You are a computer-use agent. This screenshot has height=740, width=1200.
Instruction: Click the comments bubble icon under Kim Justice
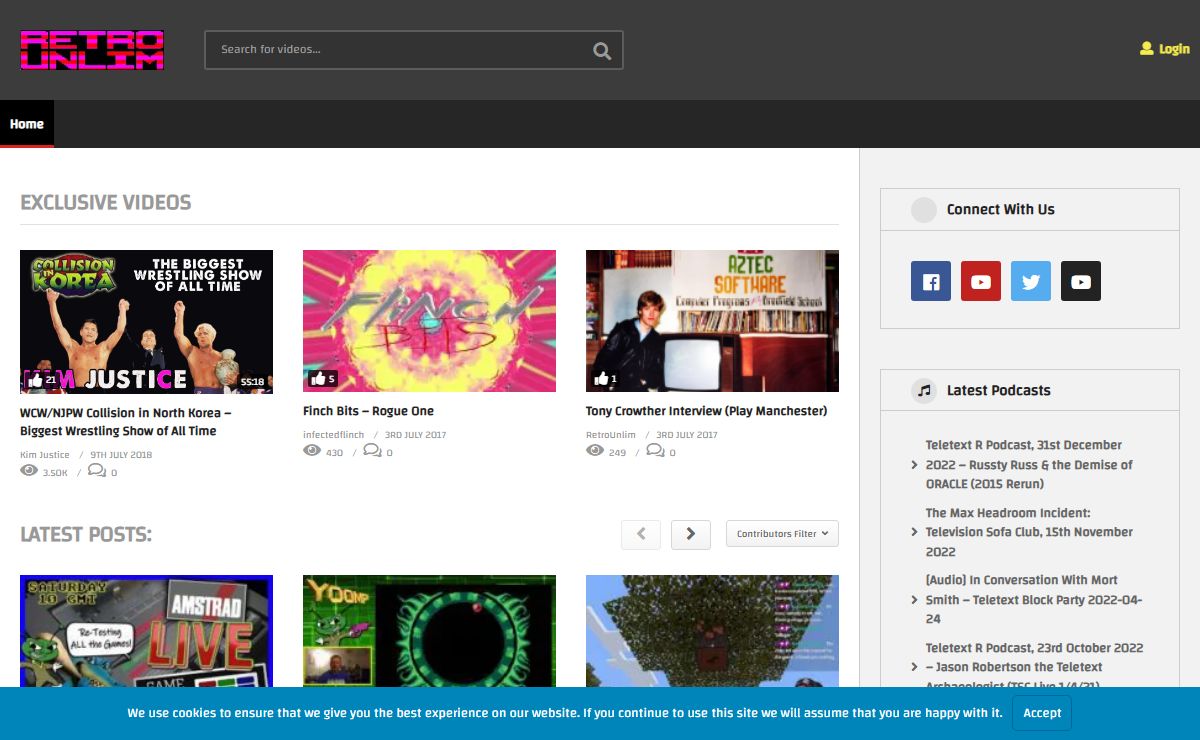(97, 471)
